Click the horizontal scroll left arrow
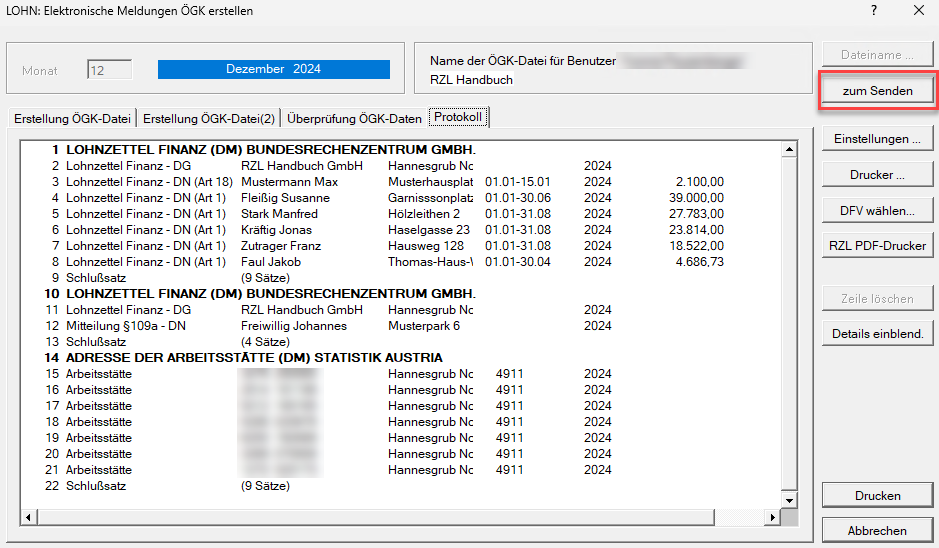939x548 pixels. point(28,516)
